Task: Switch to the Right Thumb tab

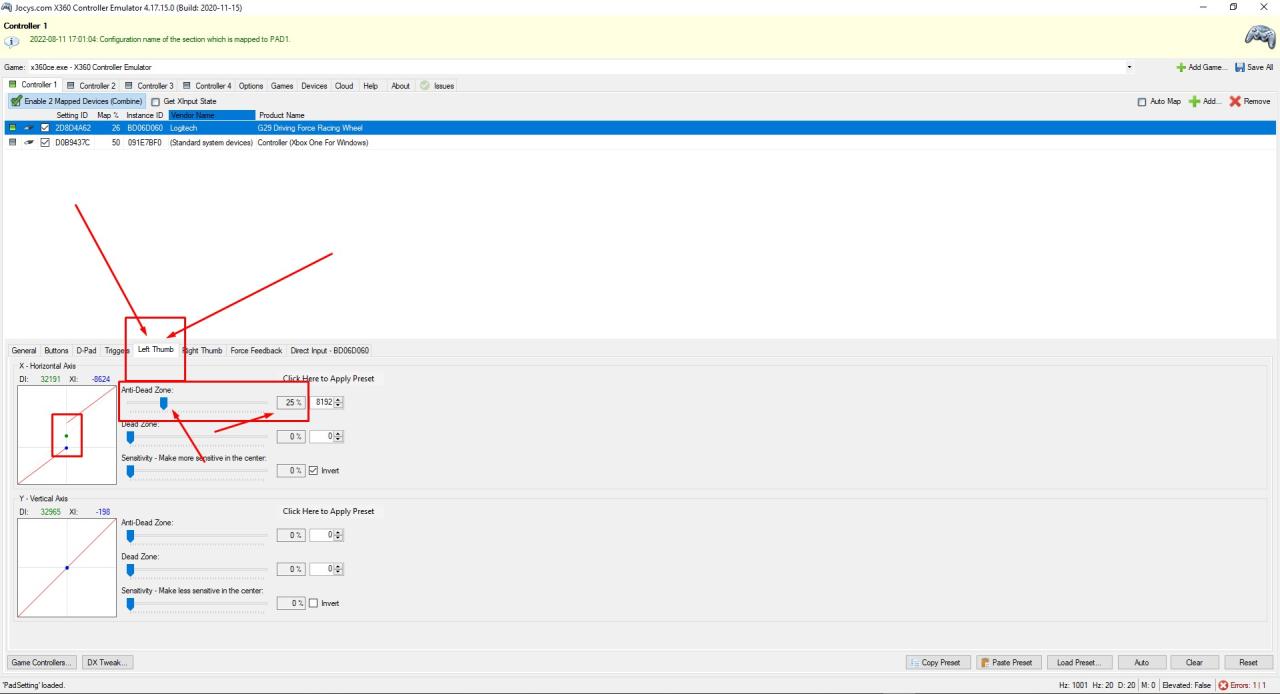Action: (203, 351)
